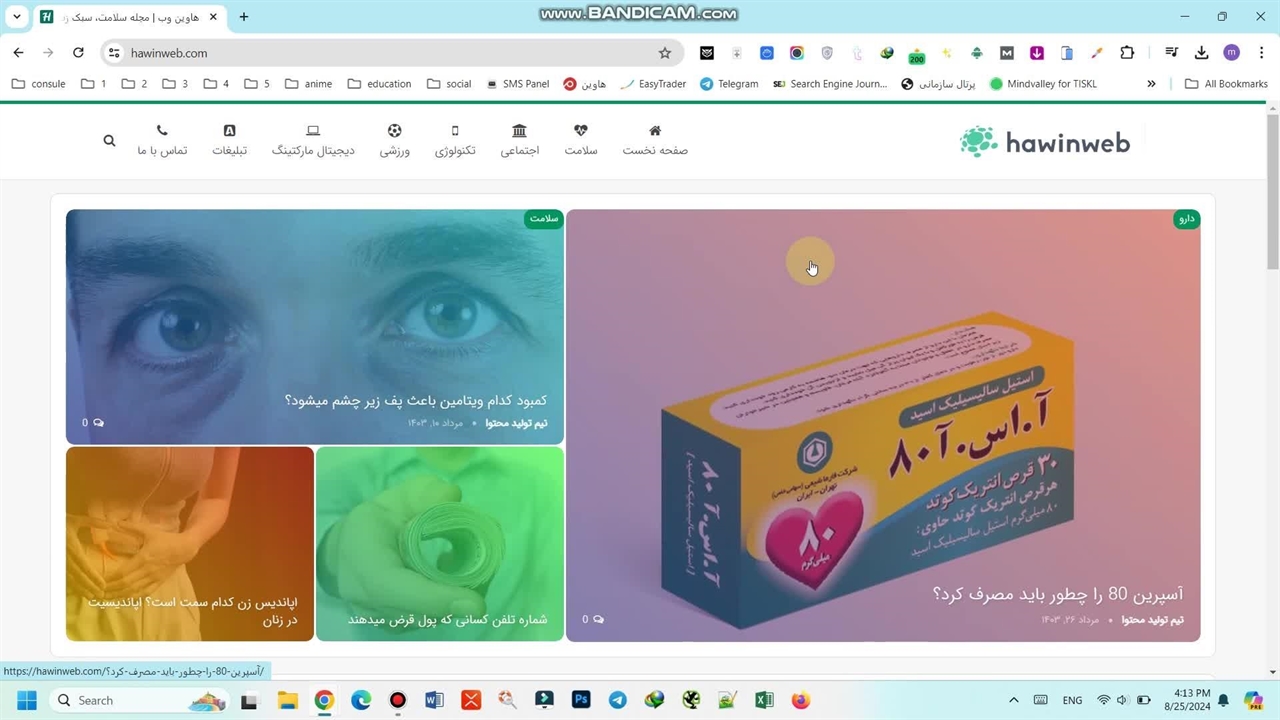1280x720 pixels.
Task: Reload the page
Action: click(x=78, y=53)
